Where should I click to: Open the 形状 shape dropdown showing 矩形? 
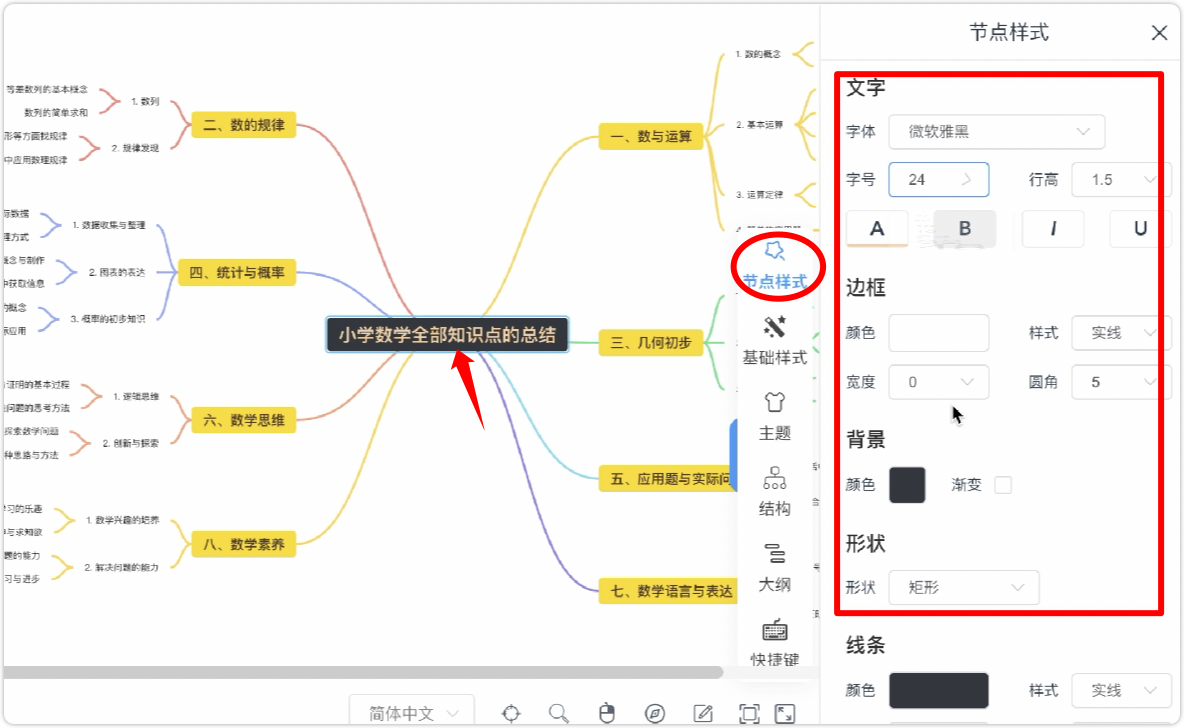point(964,588)
